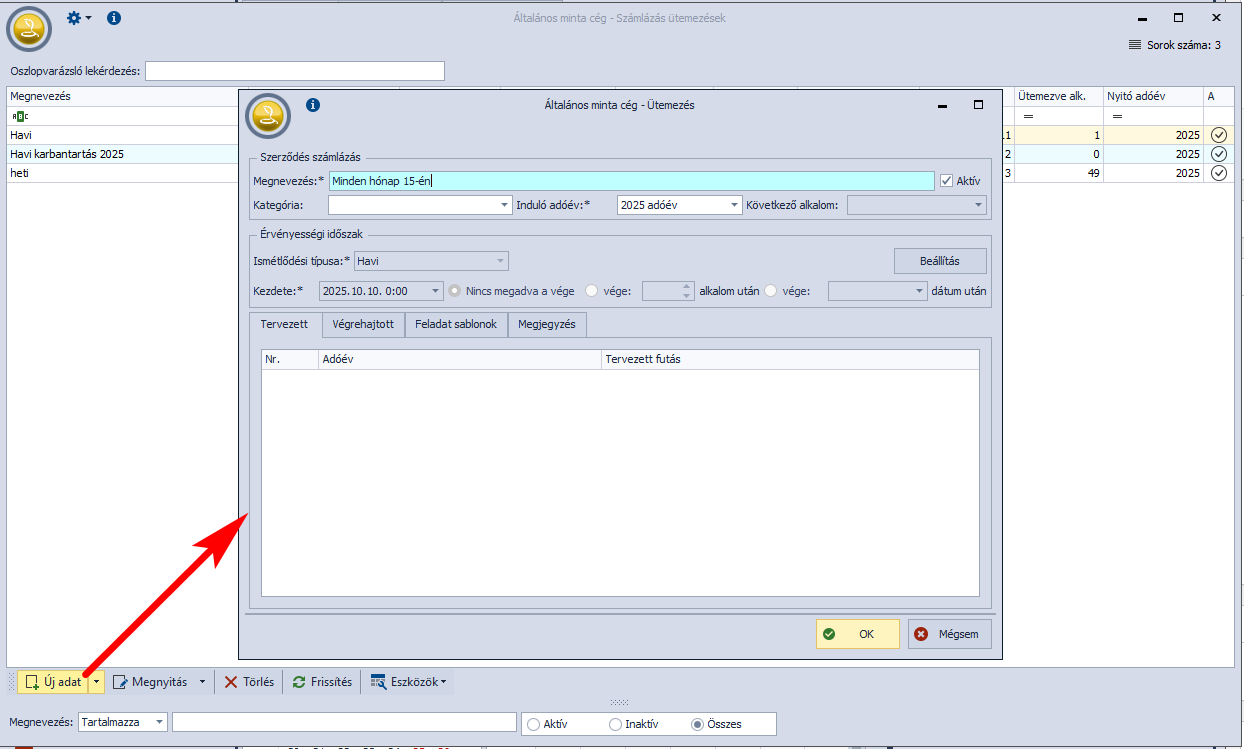Uncheck the Aktív checkbox in dialog
Viewport: 1244px width, 749px height.
point(946,181)
